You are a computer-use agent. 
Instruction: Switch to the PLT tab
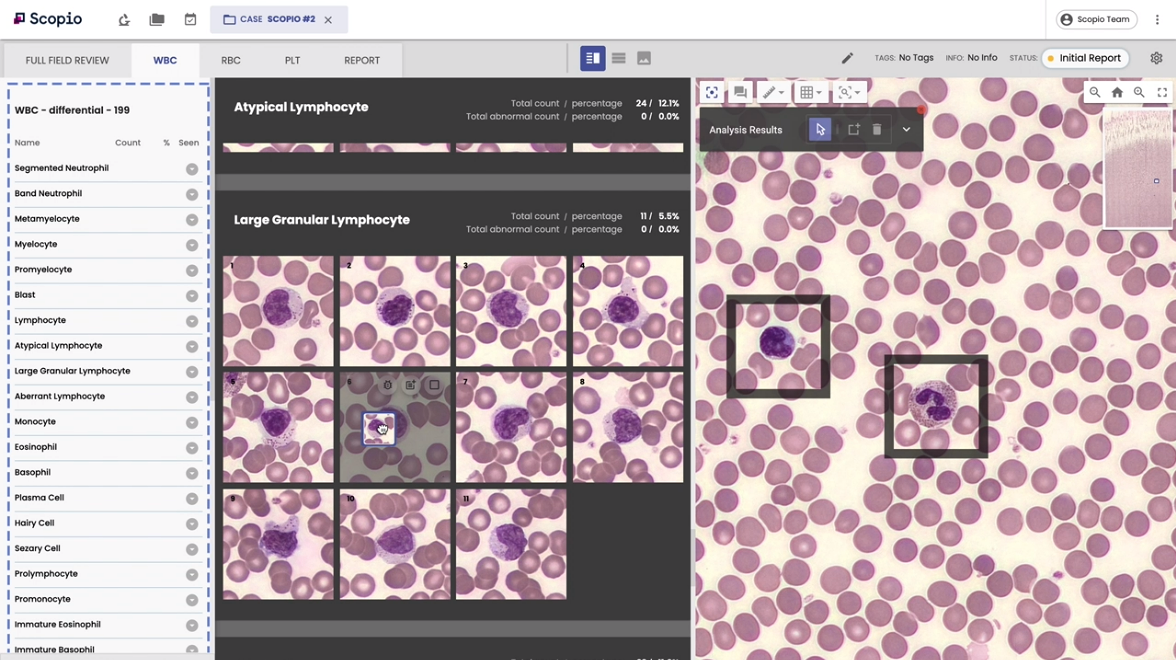pos(292,60)
